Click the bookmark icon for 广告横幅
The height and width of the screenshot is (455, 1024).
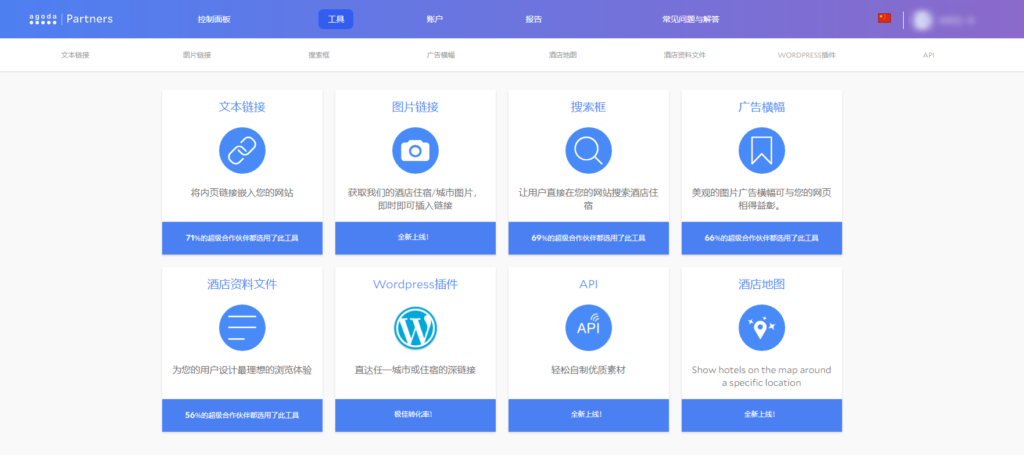tap(761, 150)
